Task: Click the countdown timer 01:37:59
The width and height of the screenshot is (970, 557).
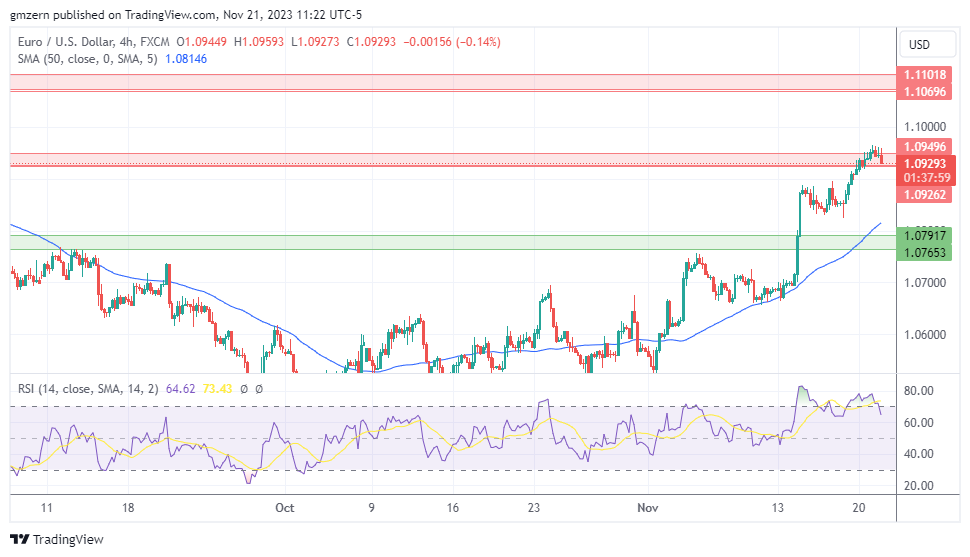Action: click(926, 178)
